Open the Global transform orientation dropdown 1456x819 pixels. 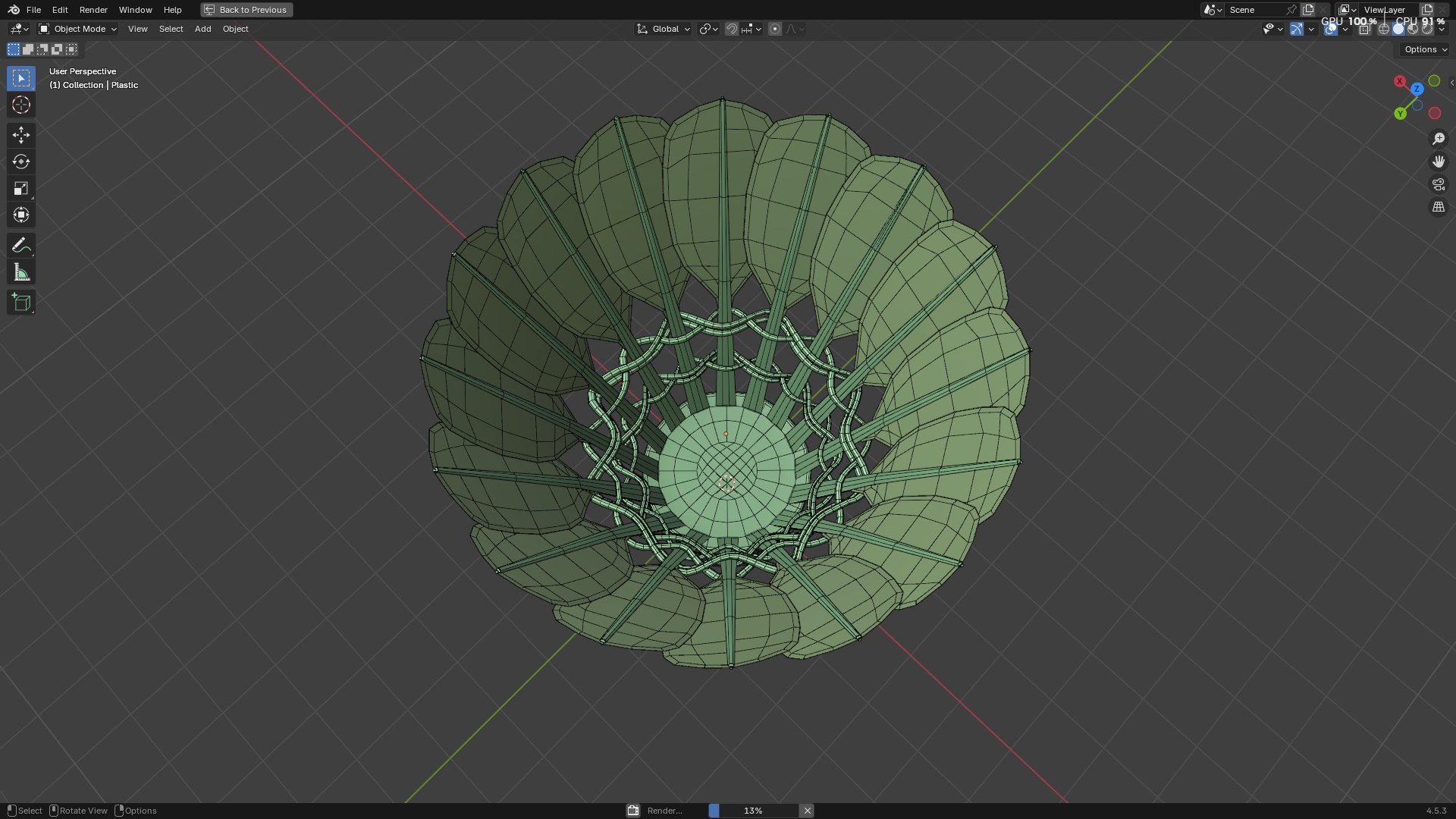coord(664,29)
